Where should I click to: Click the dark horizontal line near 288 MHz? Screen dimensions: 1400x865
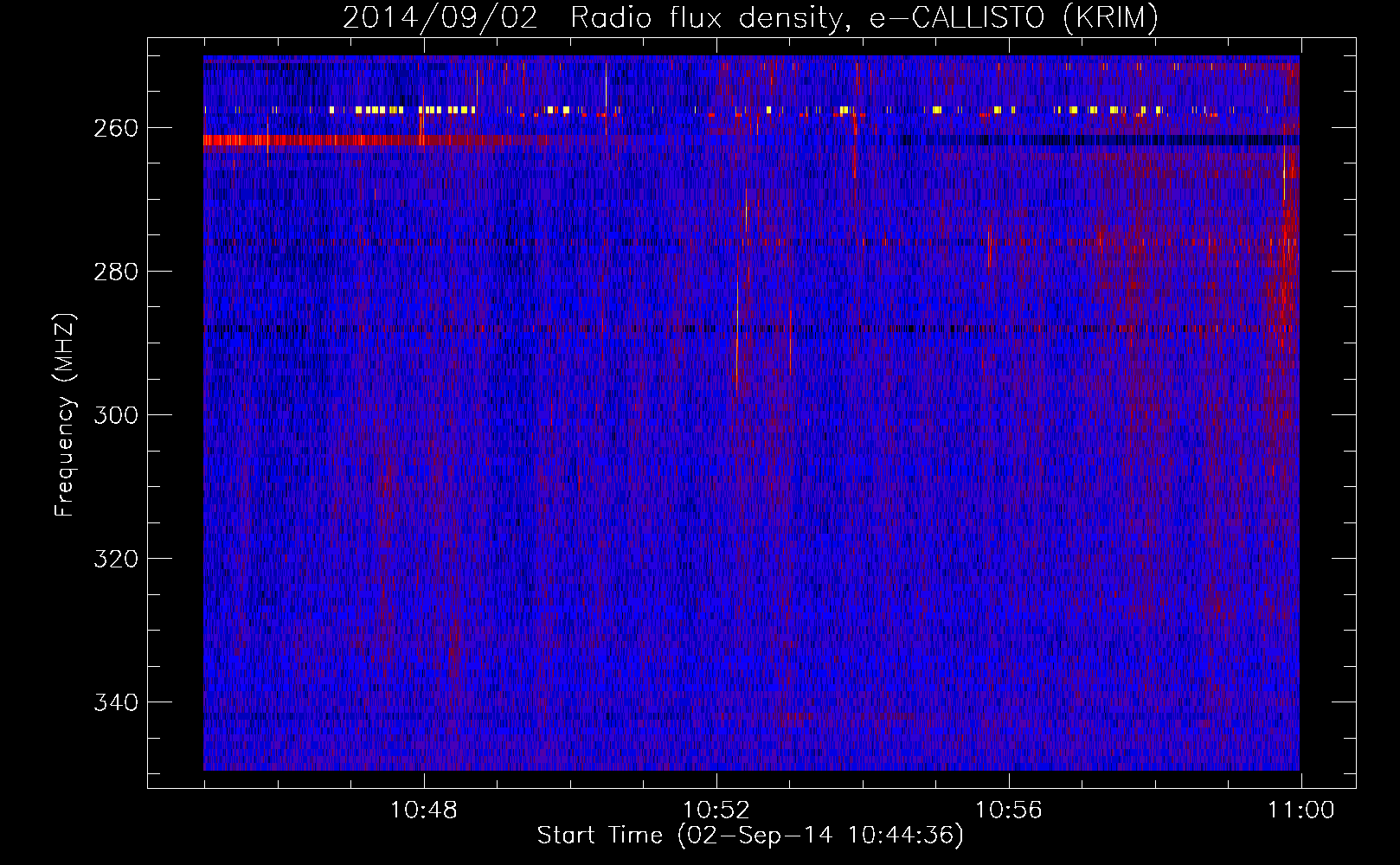coord(750,329)
